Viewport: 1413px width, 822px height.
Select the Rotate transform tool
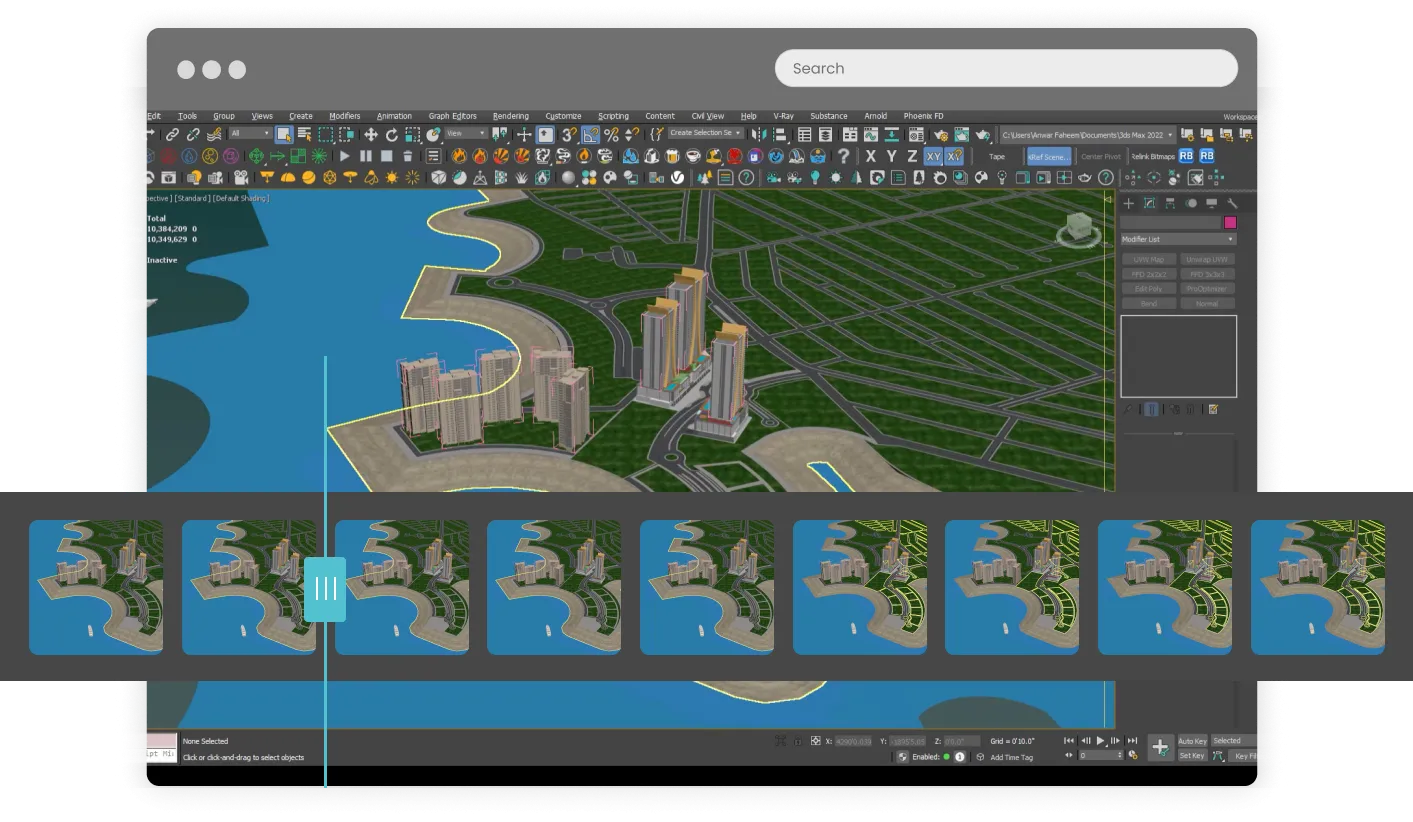point(392,135)
